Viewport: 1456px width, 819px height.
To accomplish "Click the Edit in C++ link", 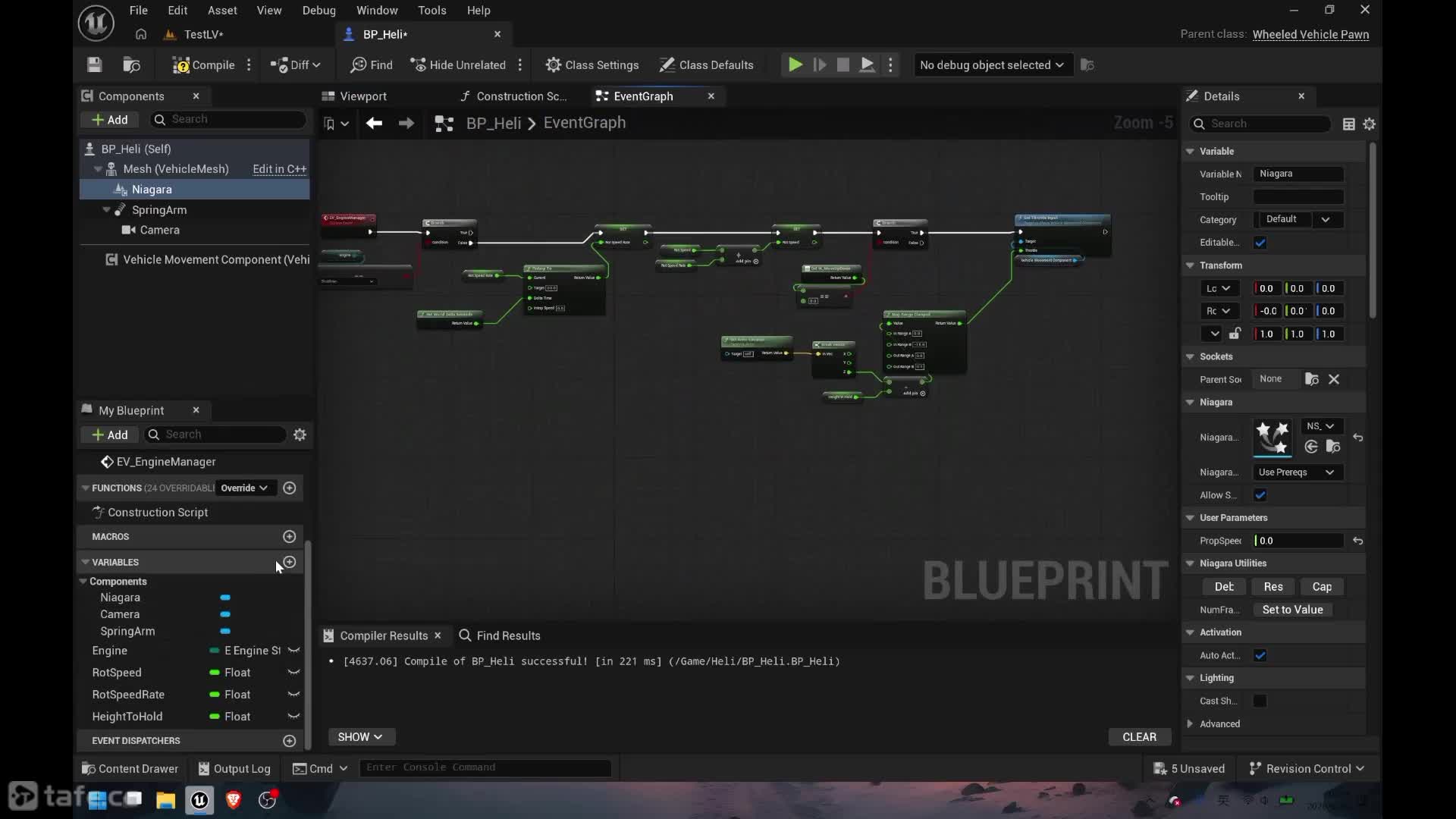I will pos(280,169).
